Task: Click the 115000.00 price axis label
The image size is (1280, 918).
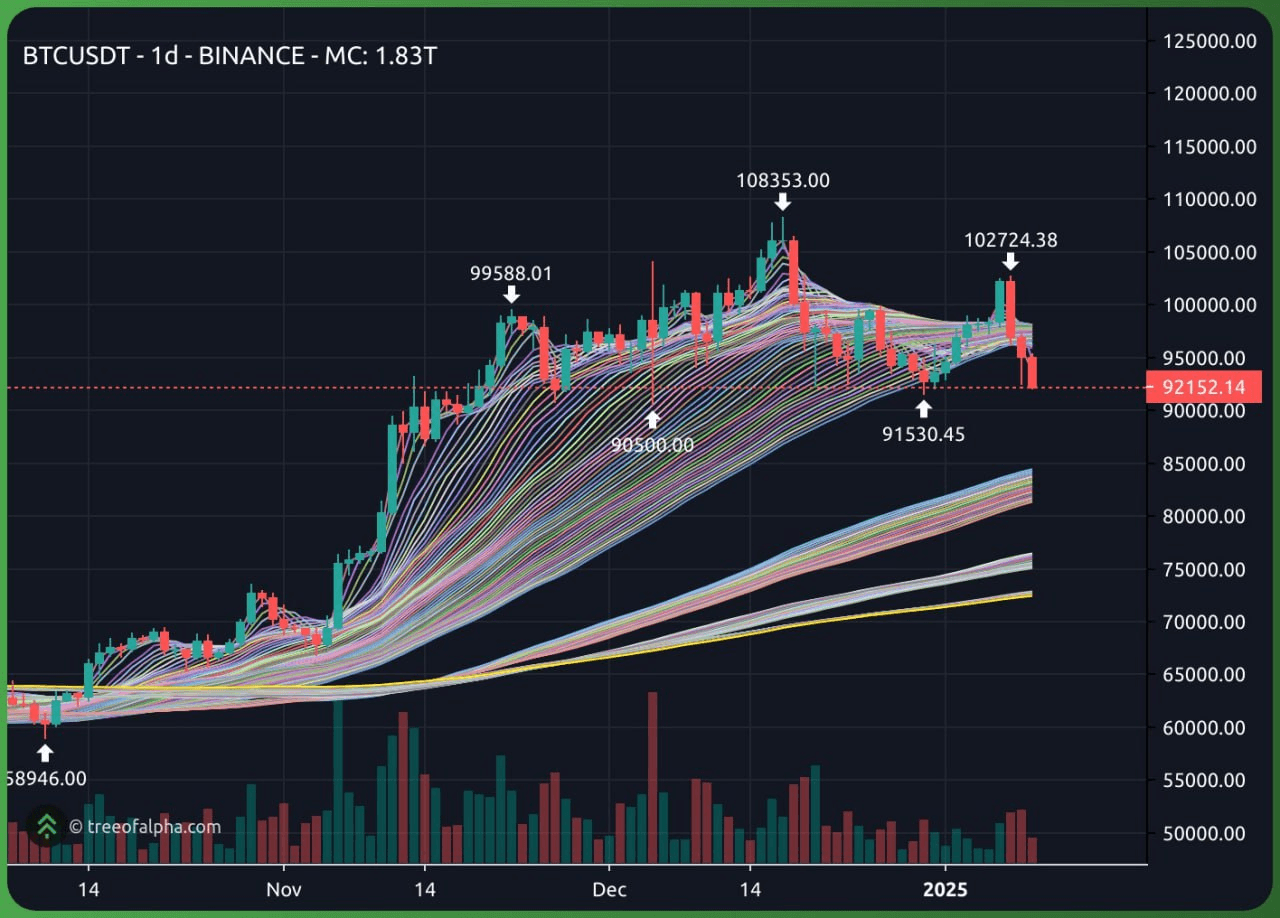Action: [x=1210, y=147]
